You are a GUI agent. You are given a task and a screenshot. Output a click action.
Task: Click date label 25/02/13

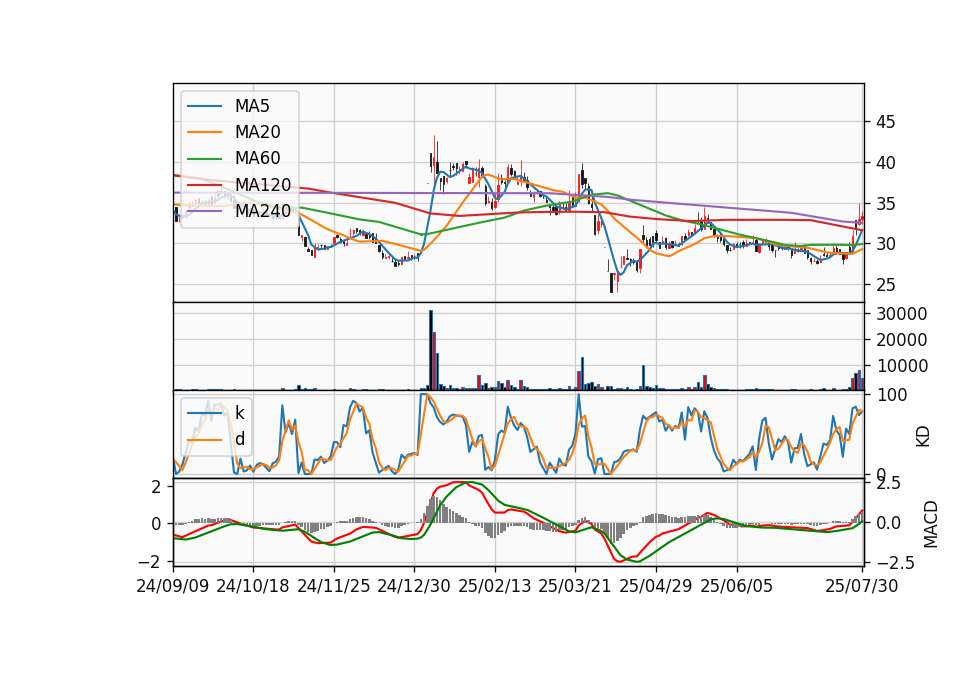pyautogui.click(x=495, y=586)
